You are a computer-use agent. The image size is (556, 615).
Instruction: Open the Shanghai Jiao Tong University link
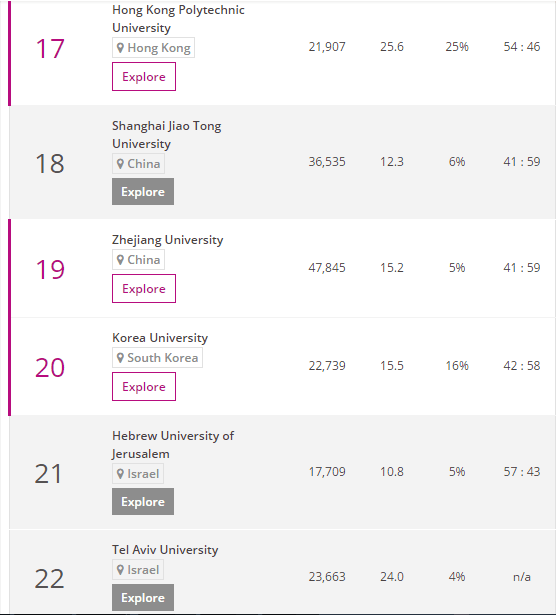point(167,135)
